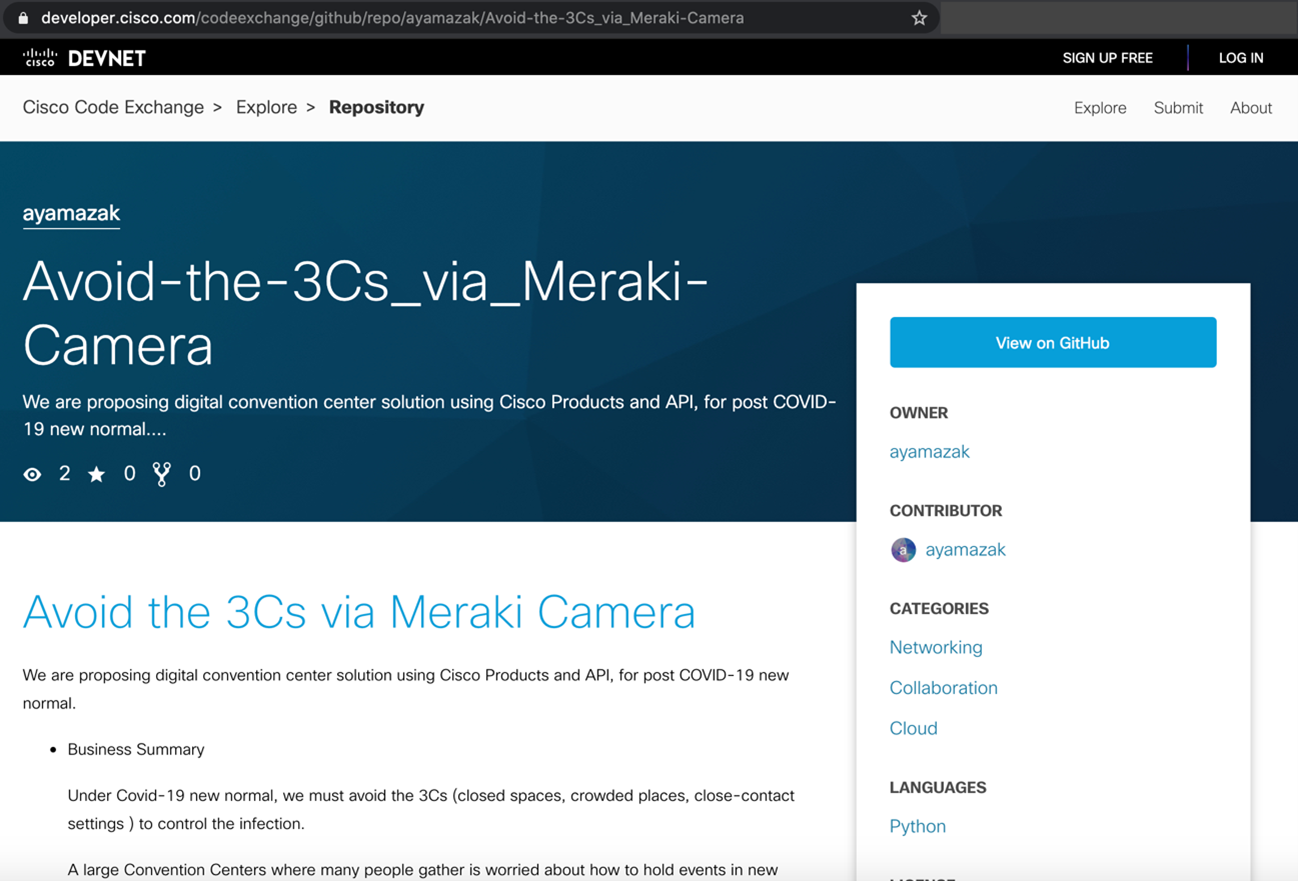Viewport: 1298px width, 881px height.
Task: Select the Submit navigation item
Action: [1178, 107]
